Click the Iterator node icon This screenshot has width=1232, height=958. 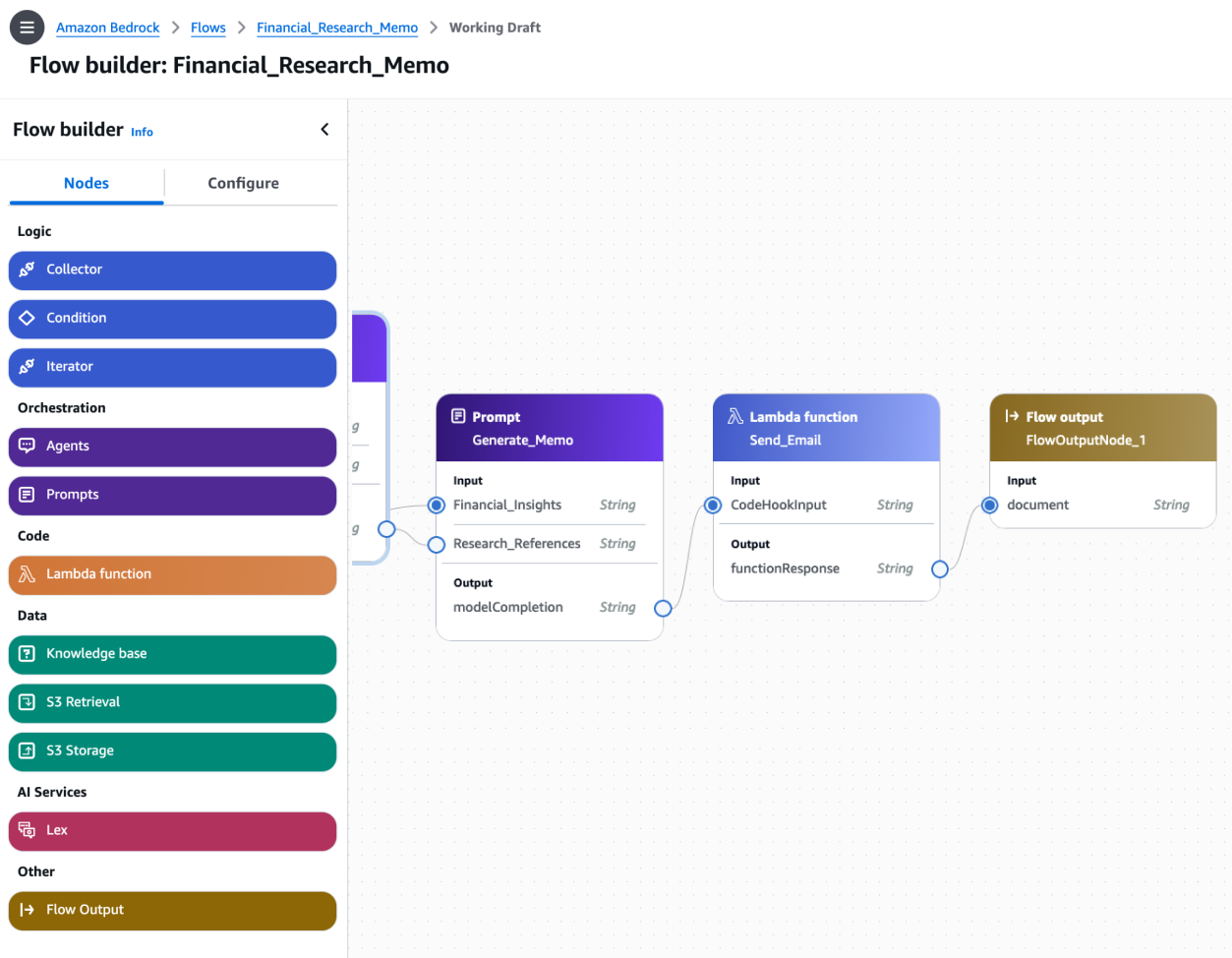tap(28, 366)
